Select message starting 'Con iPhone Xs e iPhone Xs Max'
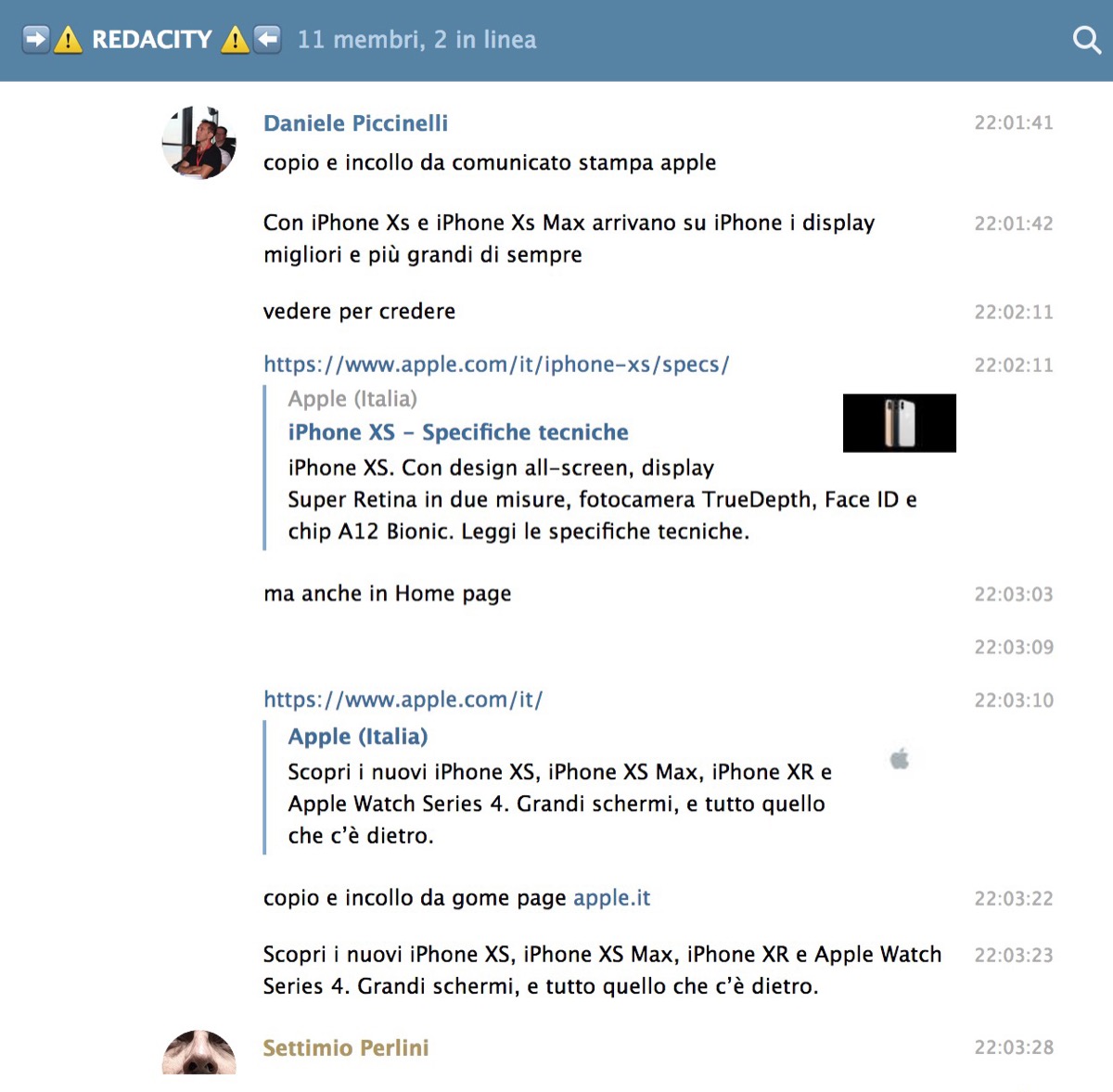 (x=569, y=238)
